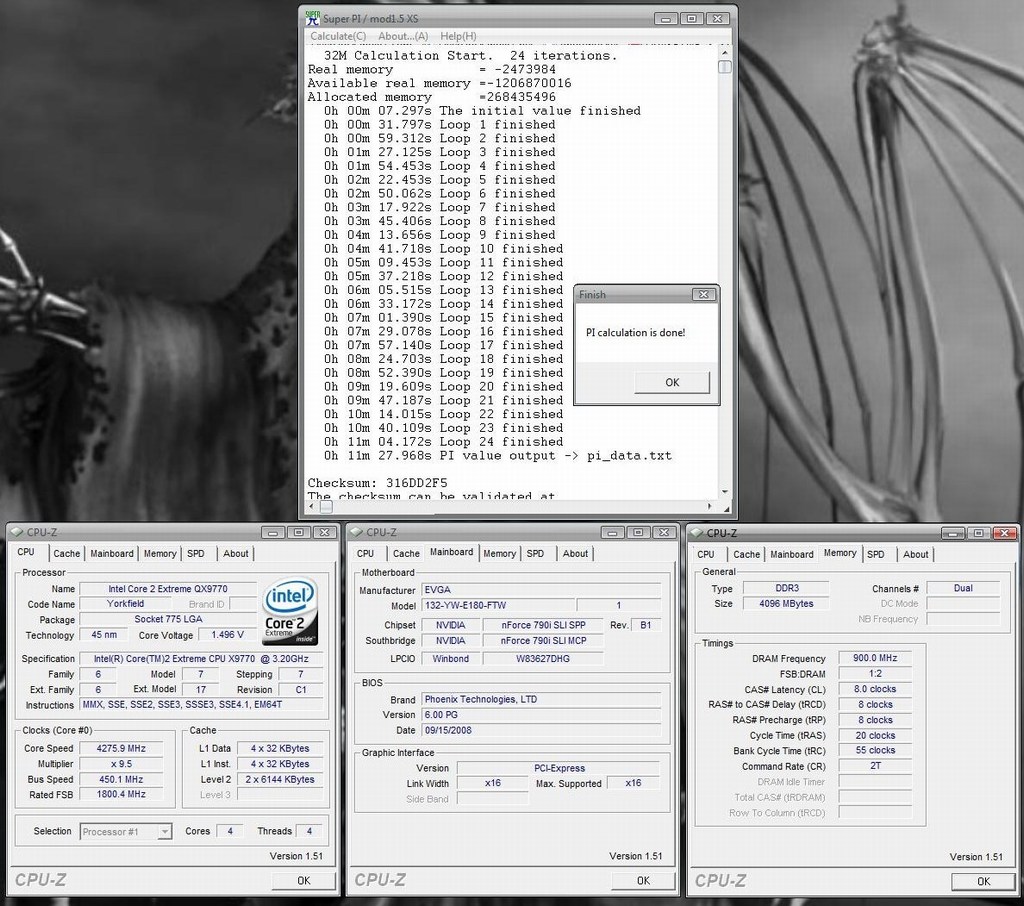Click OK in the left CPU-Z CPU window
This screenshot has width=1024, height=906.
[x=304, y=881]
